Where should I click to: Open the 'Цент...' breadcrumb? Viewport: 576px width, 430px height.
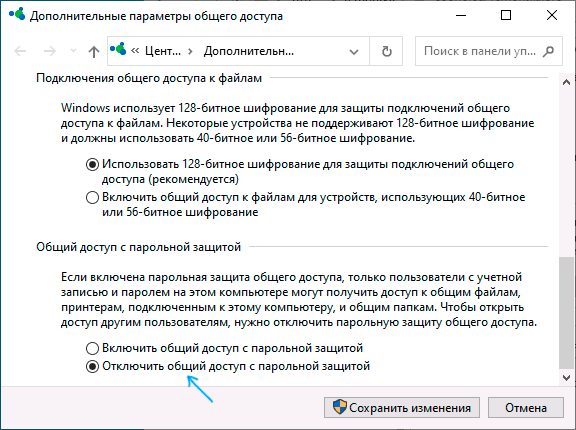pos(163,51)
